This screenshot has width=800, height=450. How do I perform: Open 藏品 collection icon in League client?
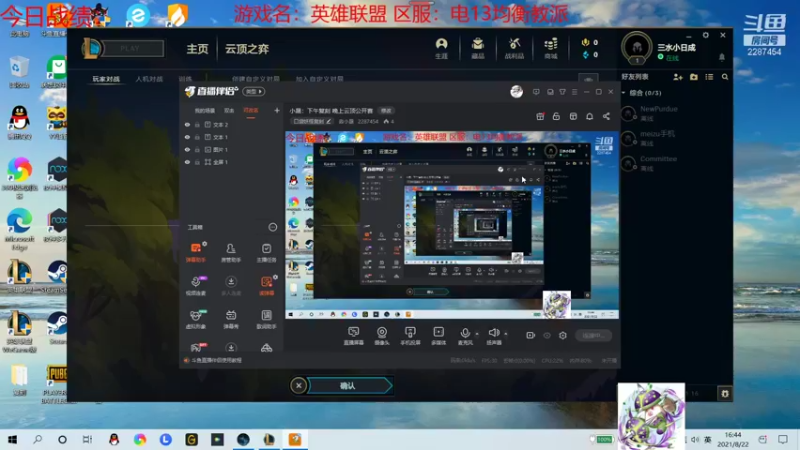[478, 48]
